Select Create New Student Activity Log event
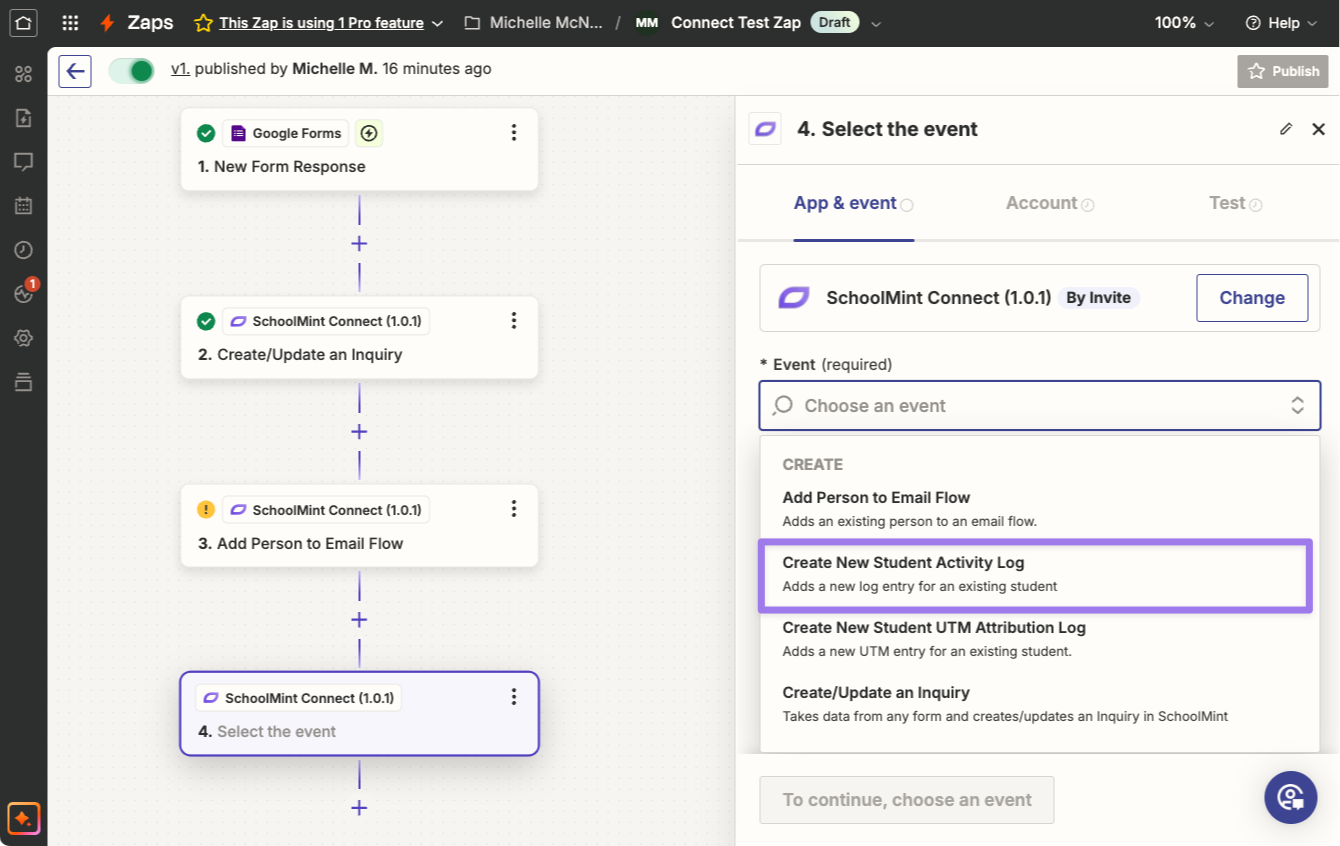Screen dimensions: 1340x846 1036,574
